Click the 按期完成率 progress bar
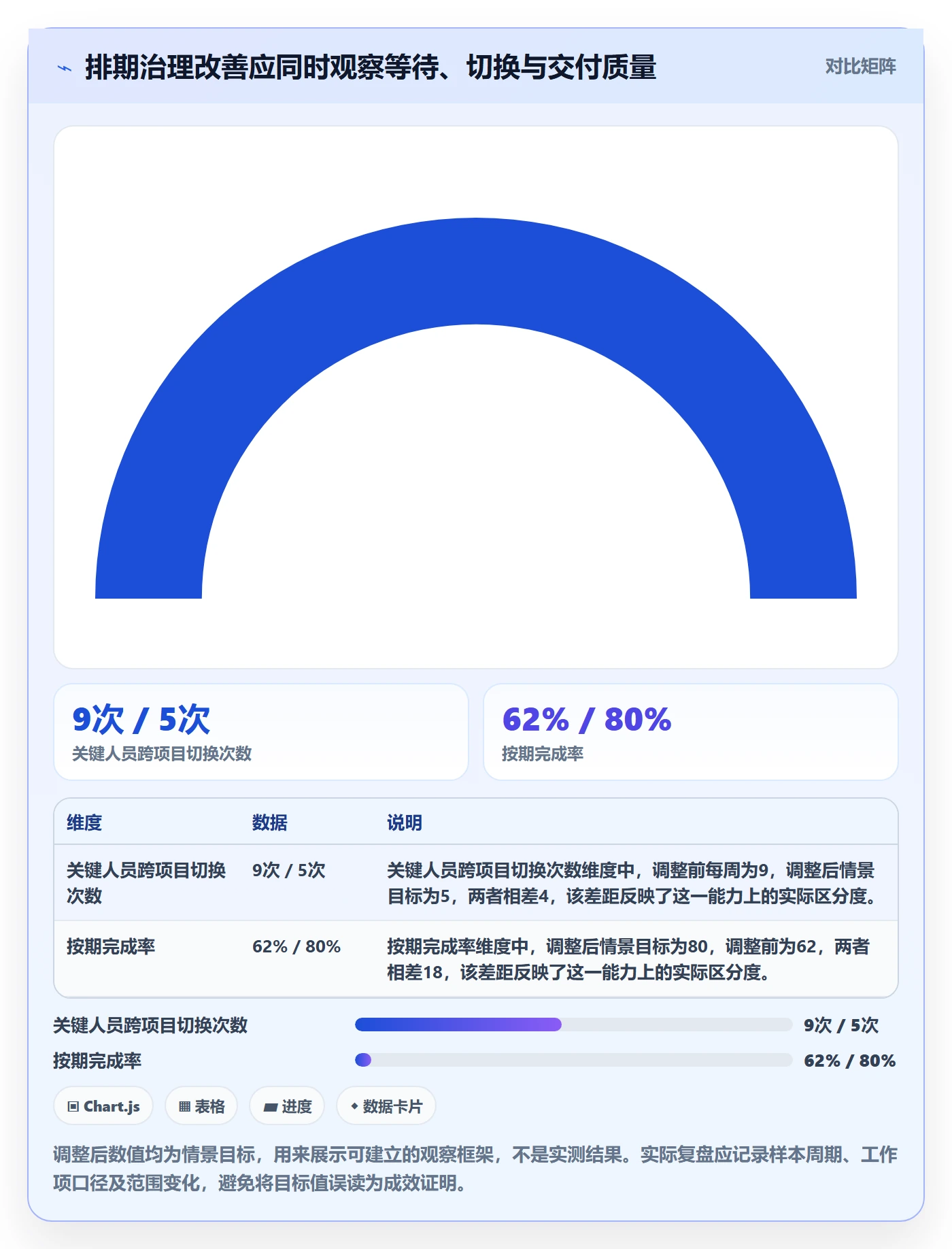The width and height of the screenshot is (952, 1249). (x=573, y=1060)
